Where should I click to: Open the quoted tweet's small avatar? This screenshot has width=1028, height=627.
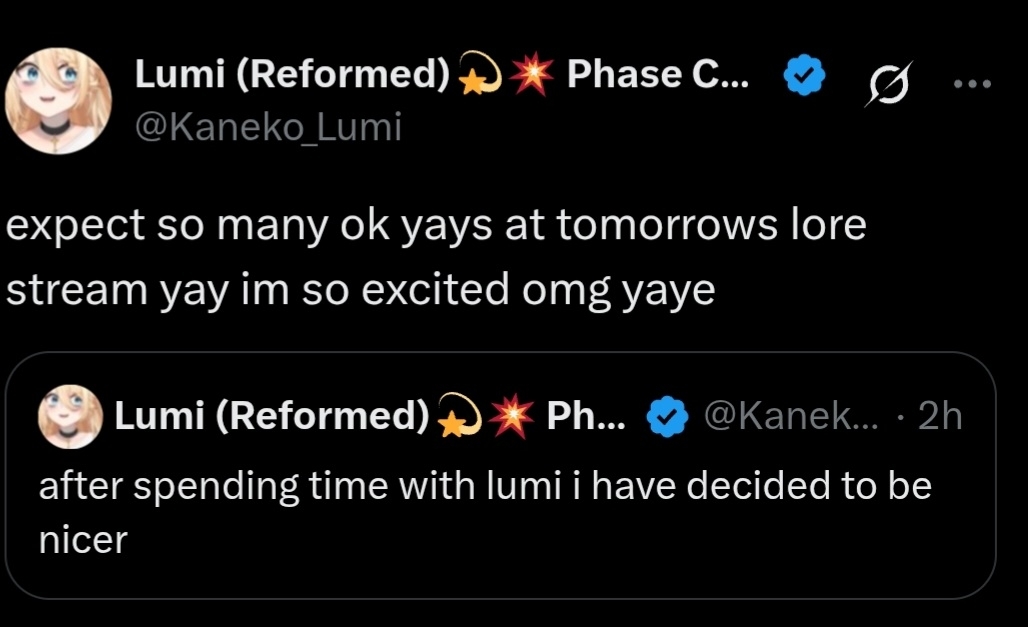71,417
